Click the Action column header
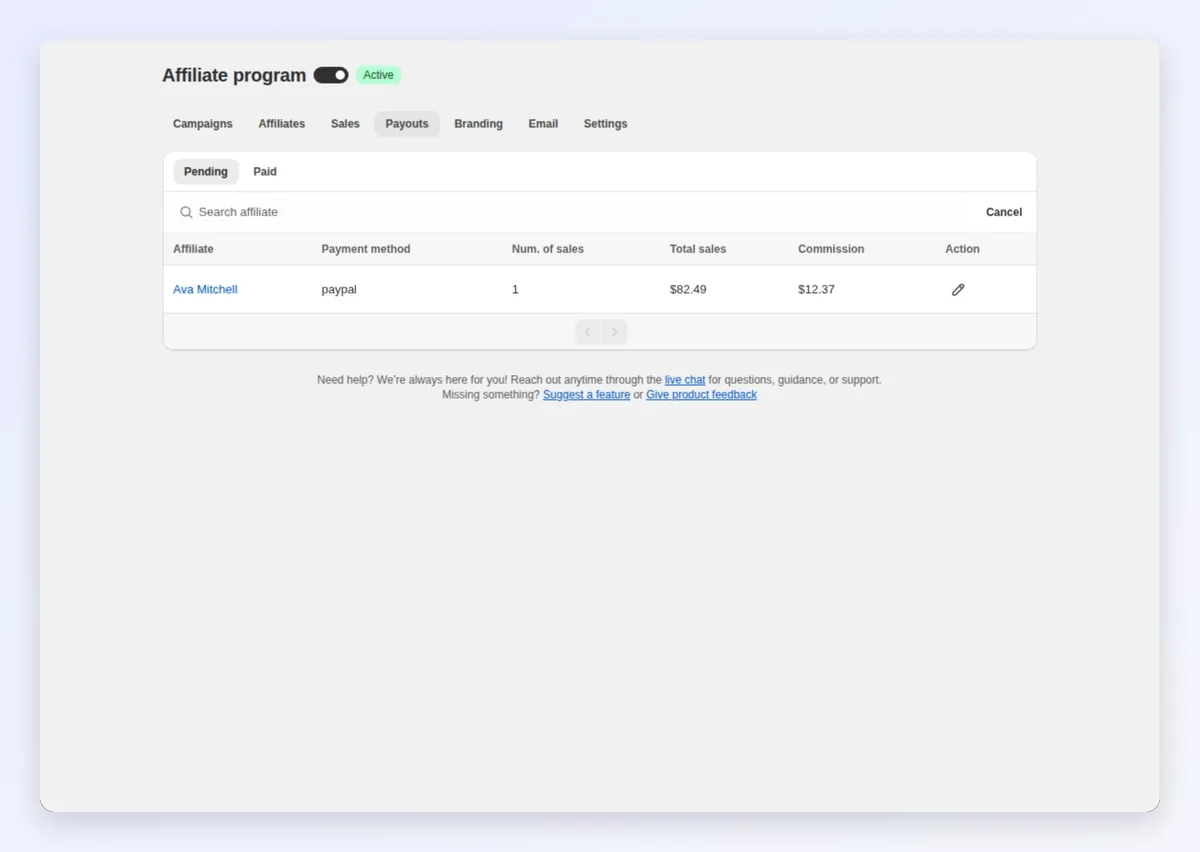This screenshot has width=1200, height=852. [963, 249]
